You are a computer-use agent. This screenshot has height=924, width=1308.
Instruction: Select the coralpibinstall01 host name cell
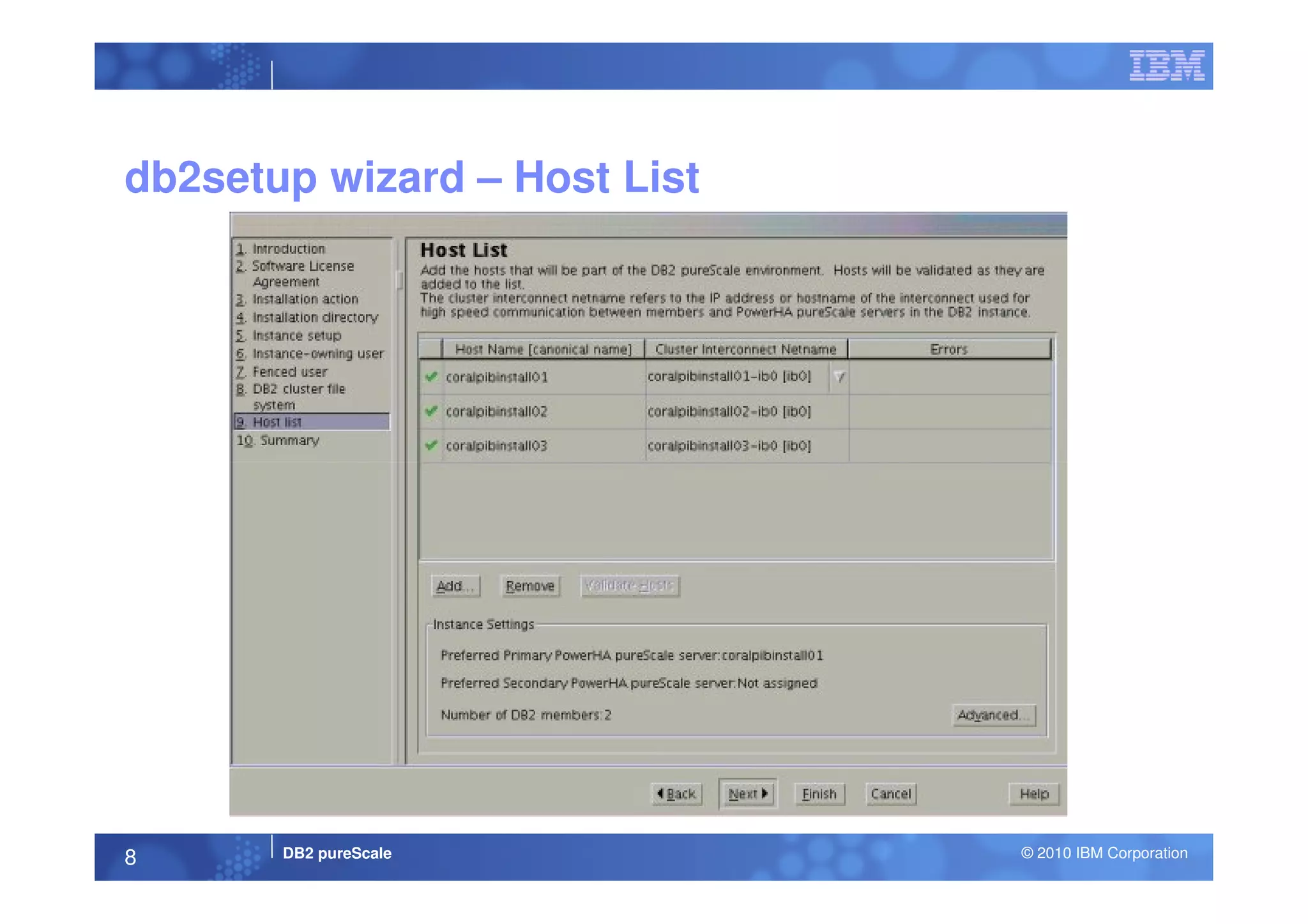[x=544, y=377]
